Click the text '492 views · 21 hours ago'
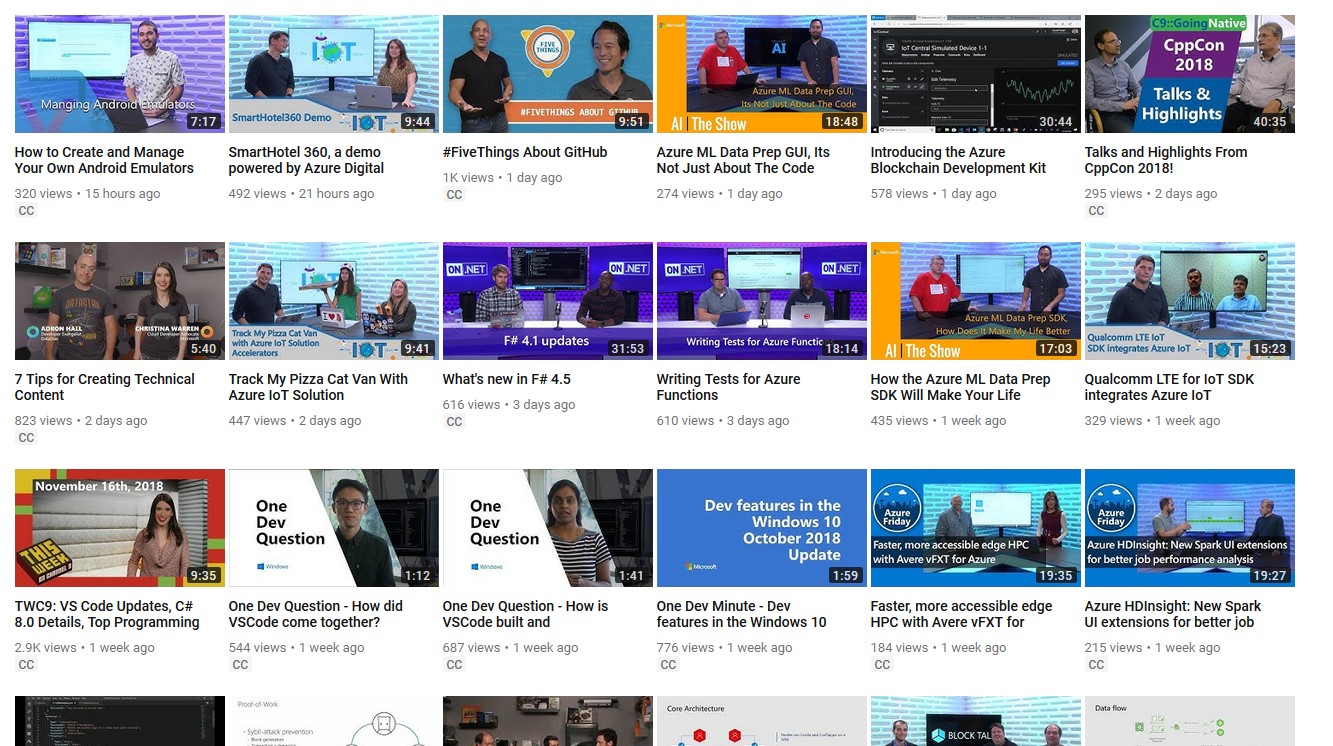1333x746 pixels. tap(302, 194)
